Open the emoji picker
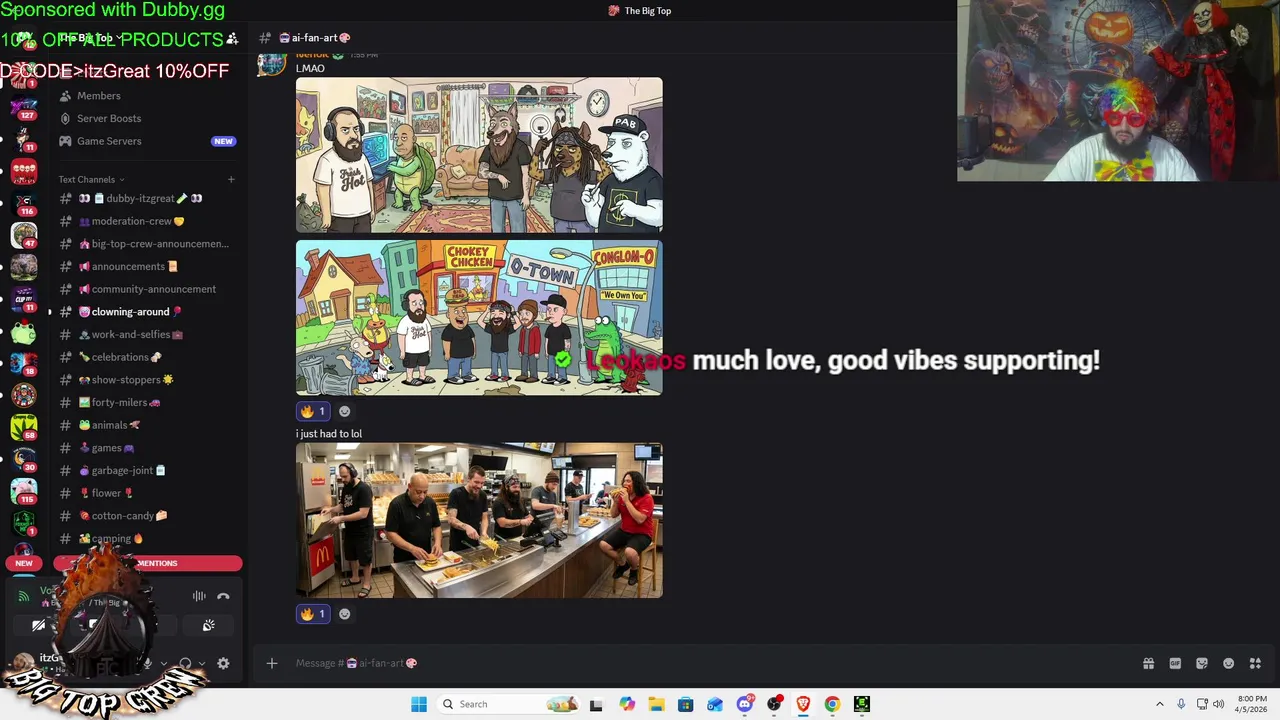1280x720 pixels. pyautogui.click(x=1229, y=663)
